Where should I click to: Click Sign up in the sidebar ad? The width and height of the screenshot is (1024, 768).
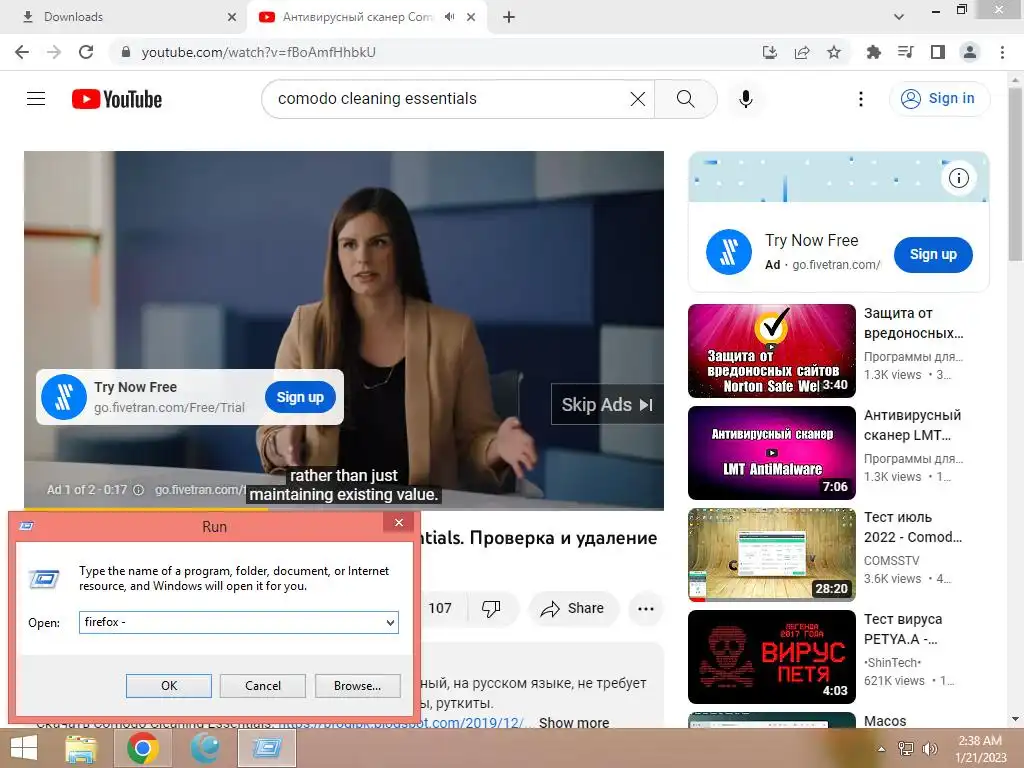[x=933, y=255]
